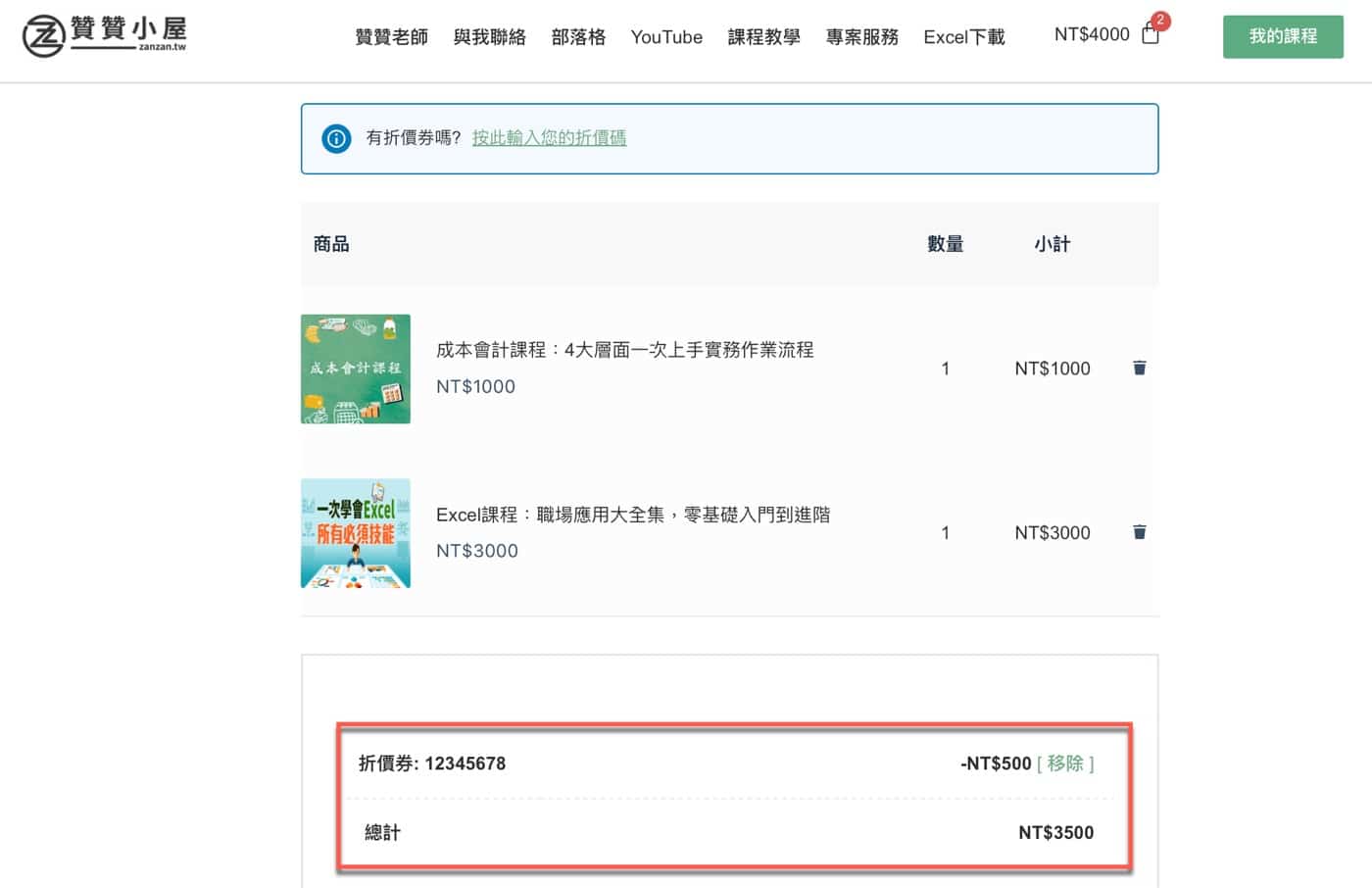Image resolution: width=1372 pixels, height=888 pixels.
Task: Open the 贊贊老師 menu item
Action: [391, 37]
